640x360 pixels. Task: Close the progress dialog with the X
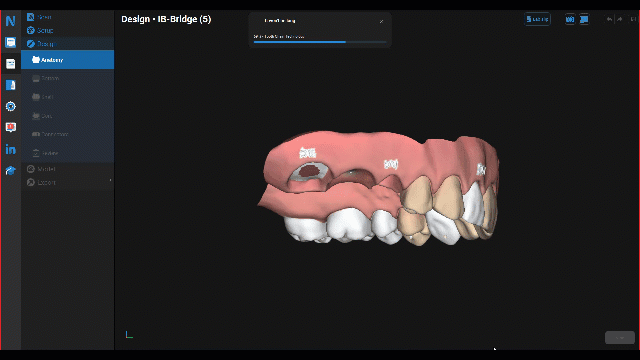381,21
